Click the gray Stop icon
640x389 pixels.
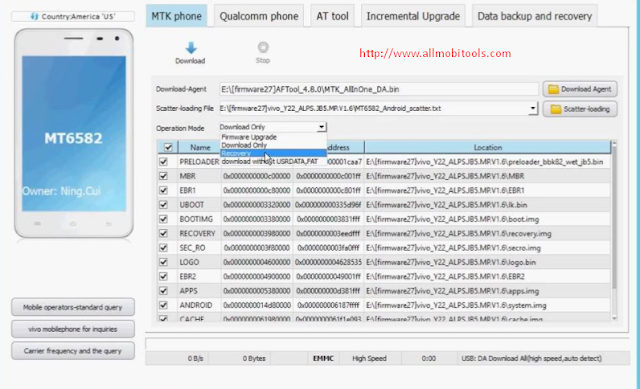(263, 47)
